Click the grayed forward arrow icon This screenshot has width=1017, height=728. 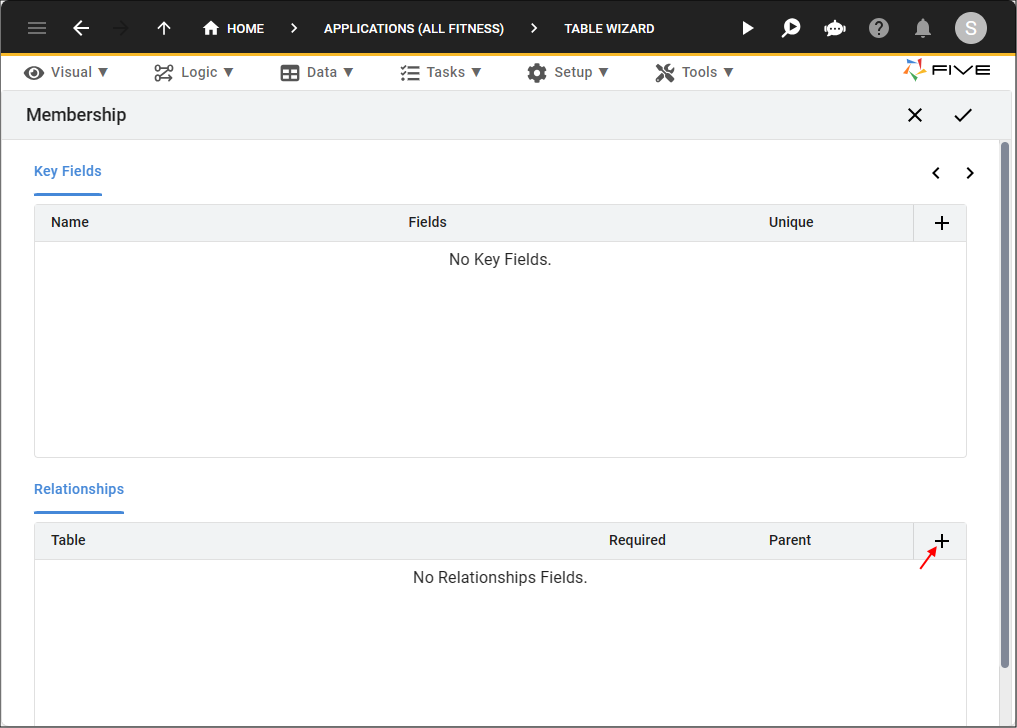pyautogui.click(x=121, y=28)
